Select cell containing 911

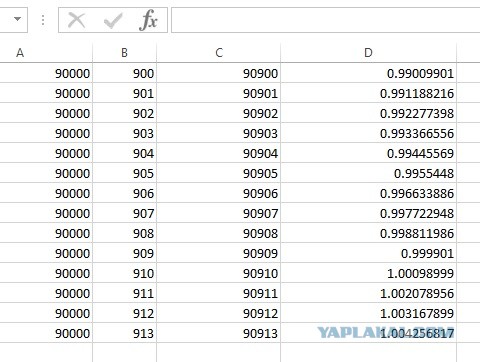[x=124, y=293]
